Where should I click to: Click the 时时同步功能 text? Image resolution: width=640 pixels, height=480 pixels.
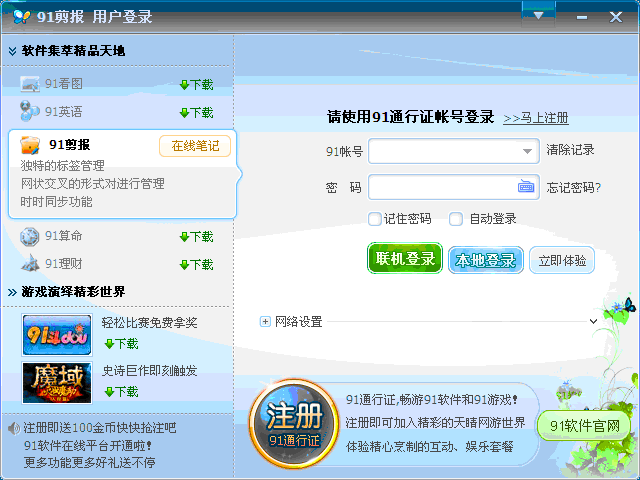coord(56,202)
